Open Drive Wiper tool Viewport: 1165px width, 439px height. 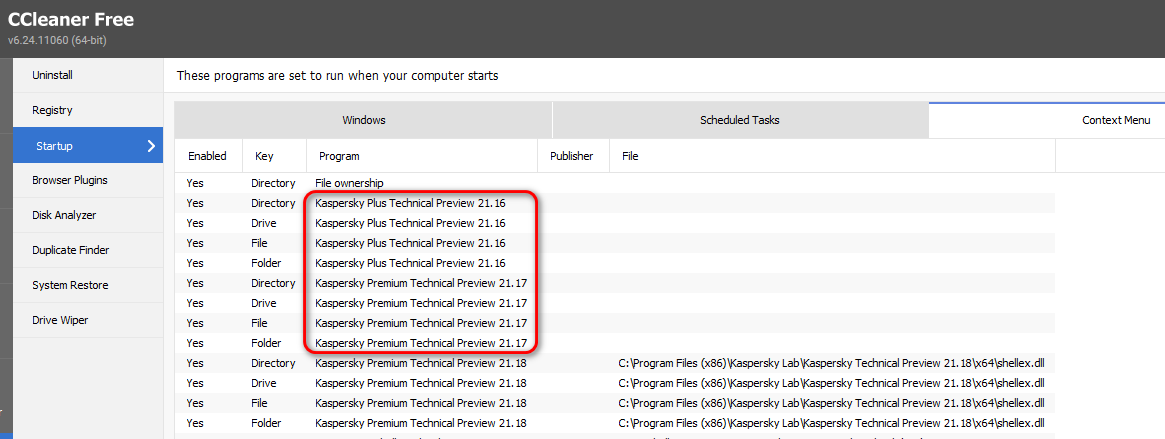tap(88, 320)
